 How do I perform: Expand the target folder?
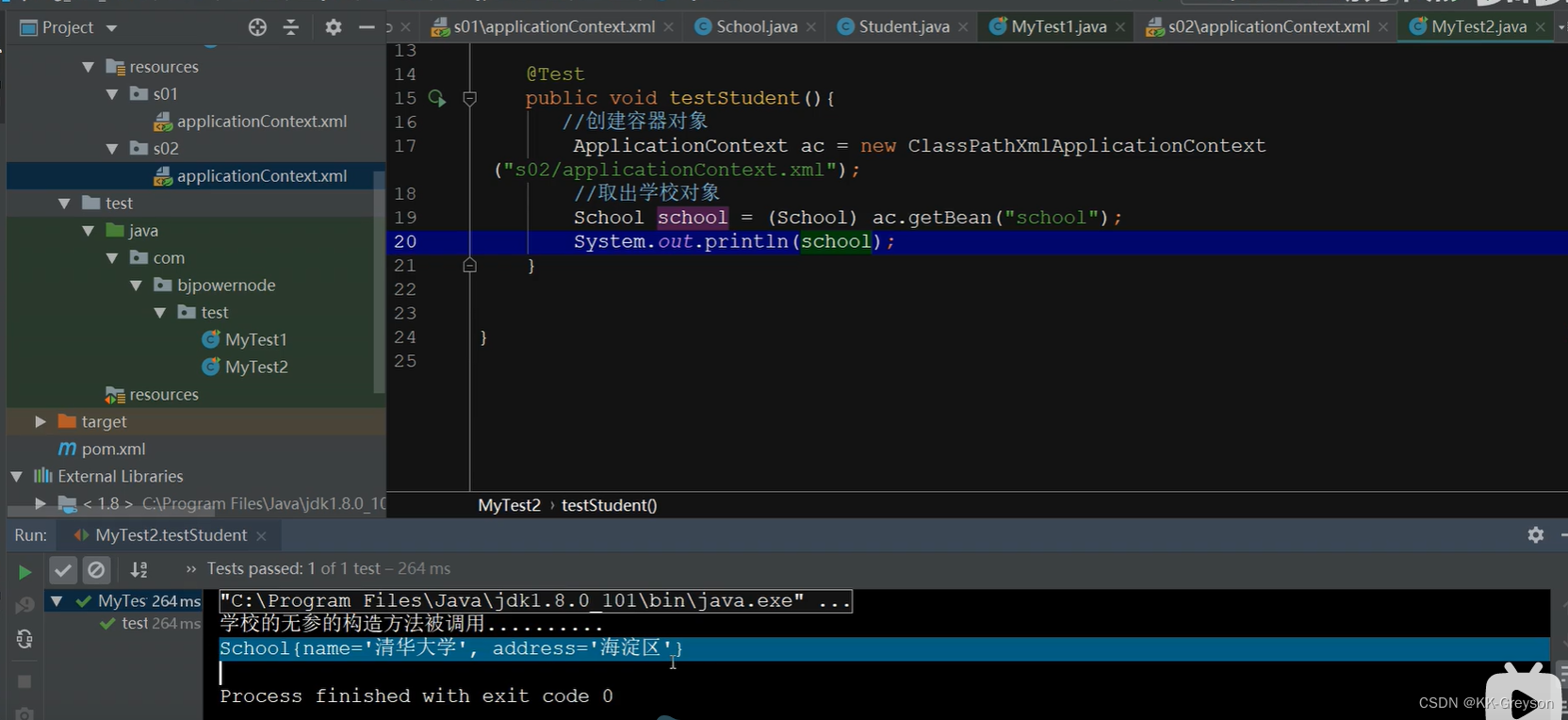coord(40,421)
